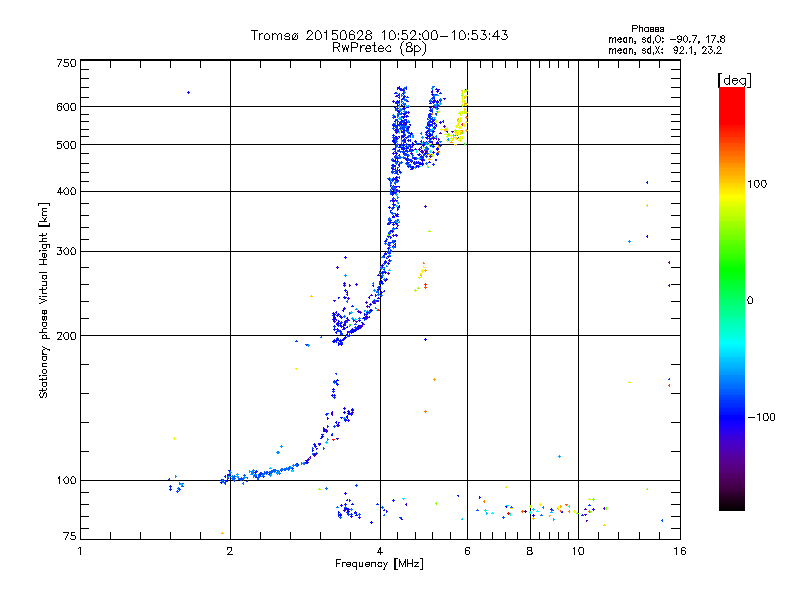This screenshot has width=800, height=600.
Task: Click the plot title 'Tromsø 20150628 10:52:00-10:53:43'
Action: pyautogui.click(x=379, y=35)
